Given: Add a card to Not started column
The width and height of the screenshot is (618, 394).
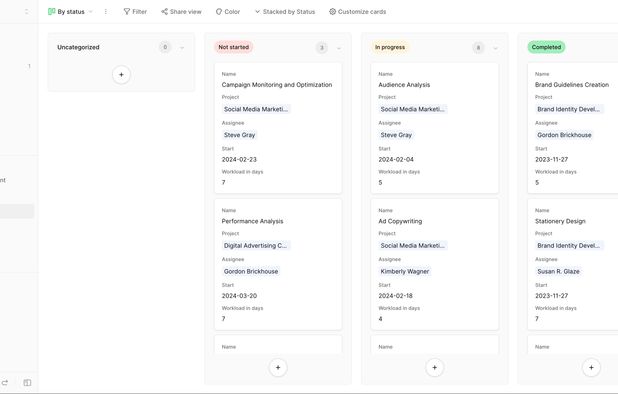Looking at the screenshot, I should (278, 368).
